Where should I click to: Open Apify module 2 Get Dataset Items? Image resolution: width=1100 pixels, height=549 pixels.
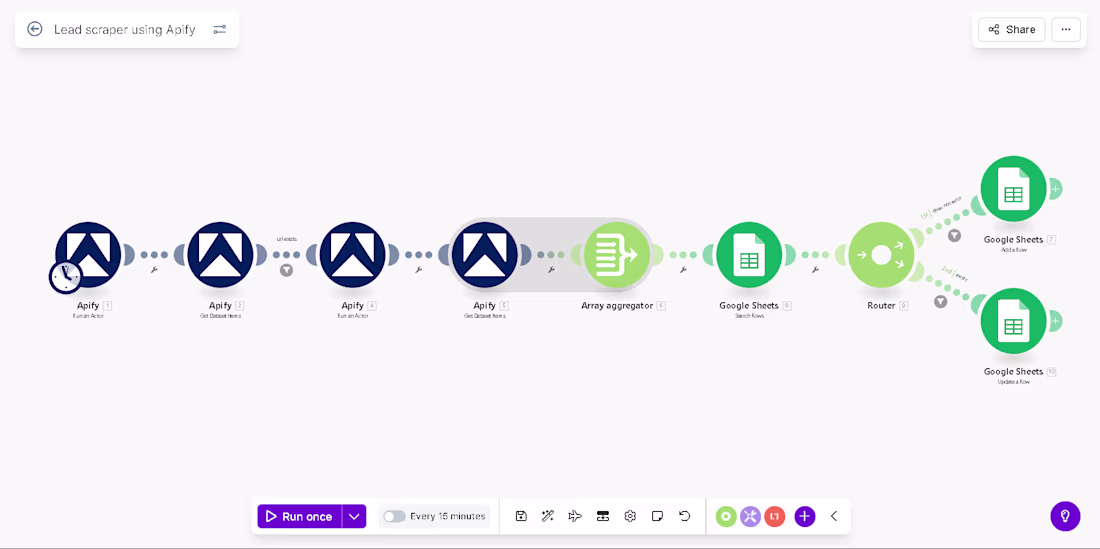tap(220, 255)
